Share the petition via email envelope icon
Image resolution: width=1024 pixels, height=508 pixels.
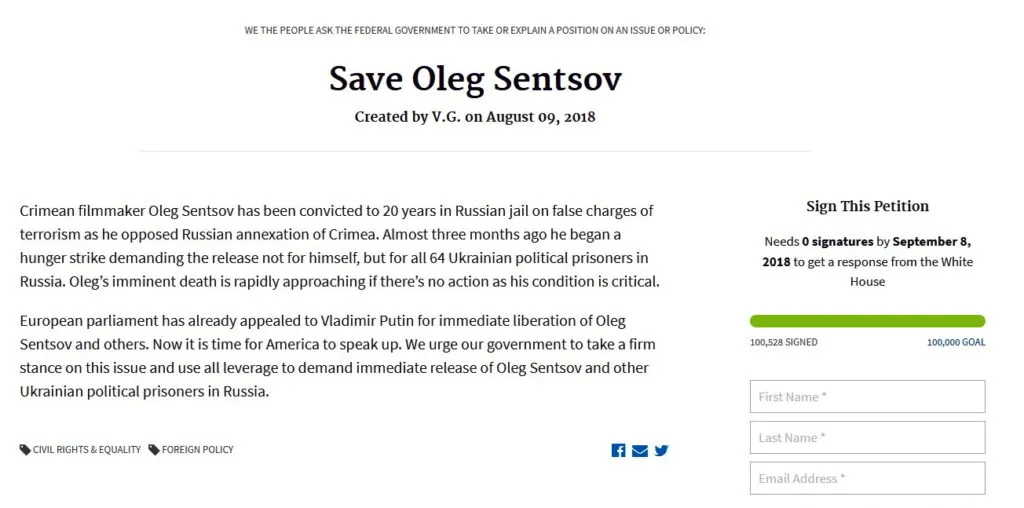(x=640, y=450)
